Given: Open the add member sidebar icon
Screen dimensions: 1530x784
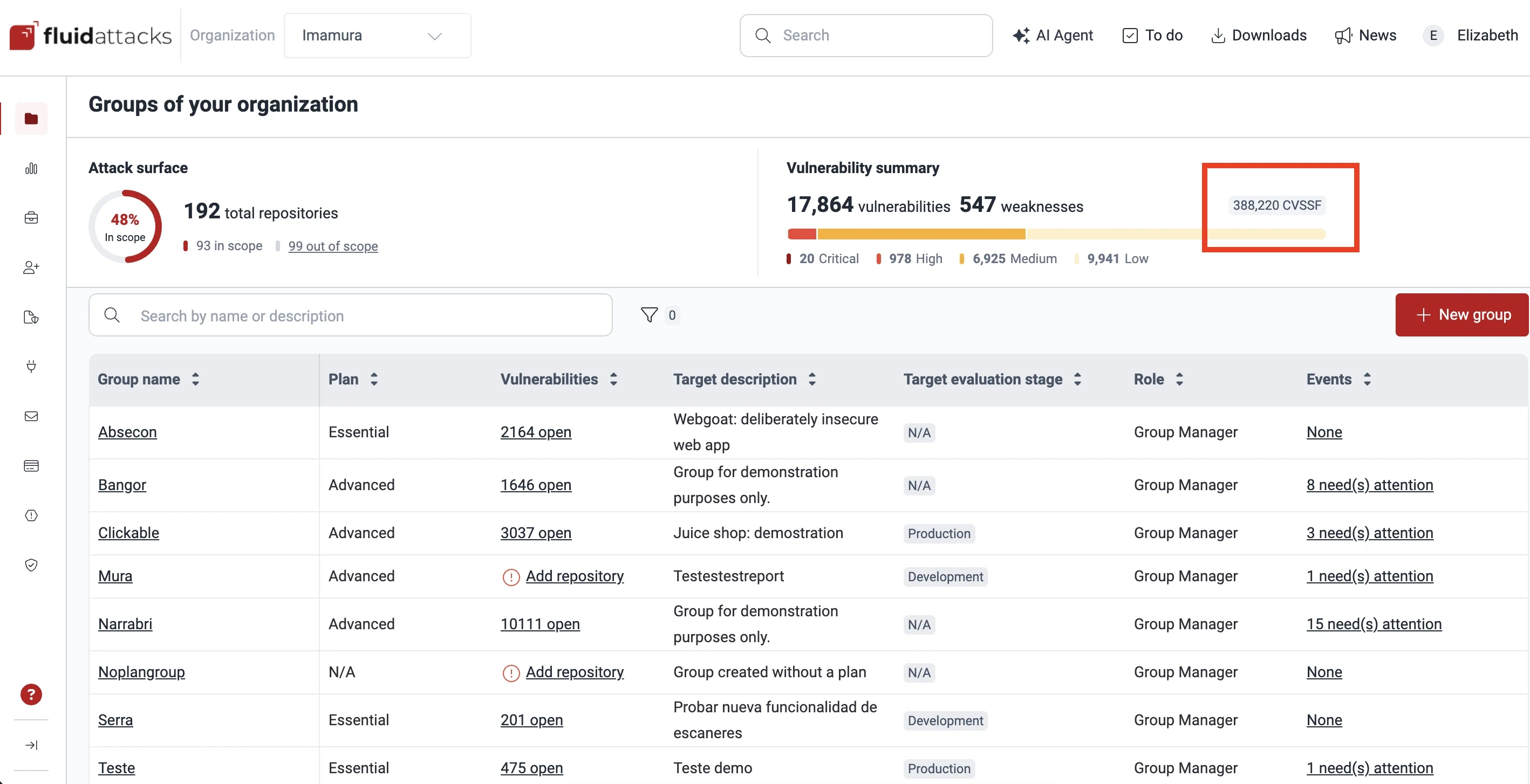Looking at the screenshot, I should pos(31,267).
